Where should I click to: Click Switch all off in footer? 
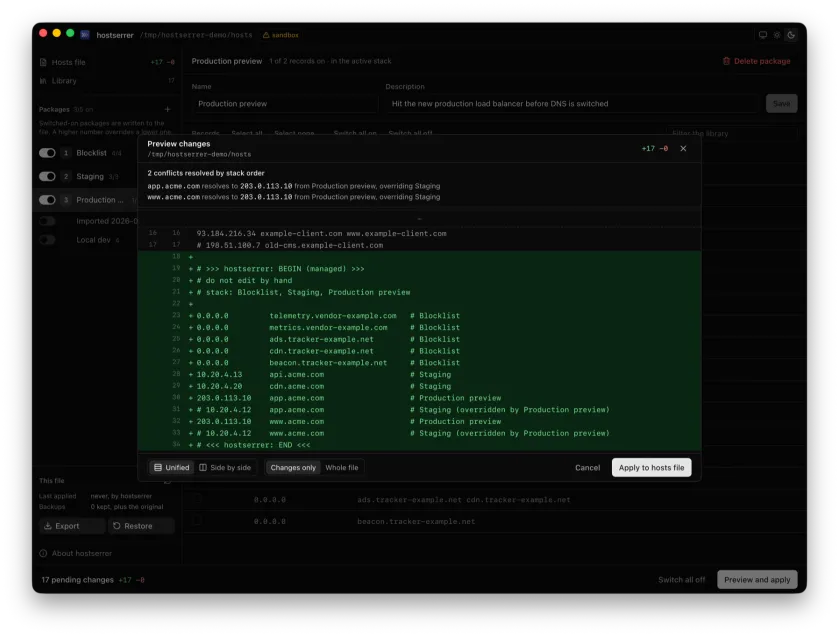681,580
